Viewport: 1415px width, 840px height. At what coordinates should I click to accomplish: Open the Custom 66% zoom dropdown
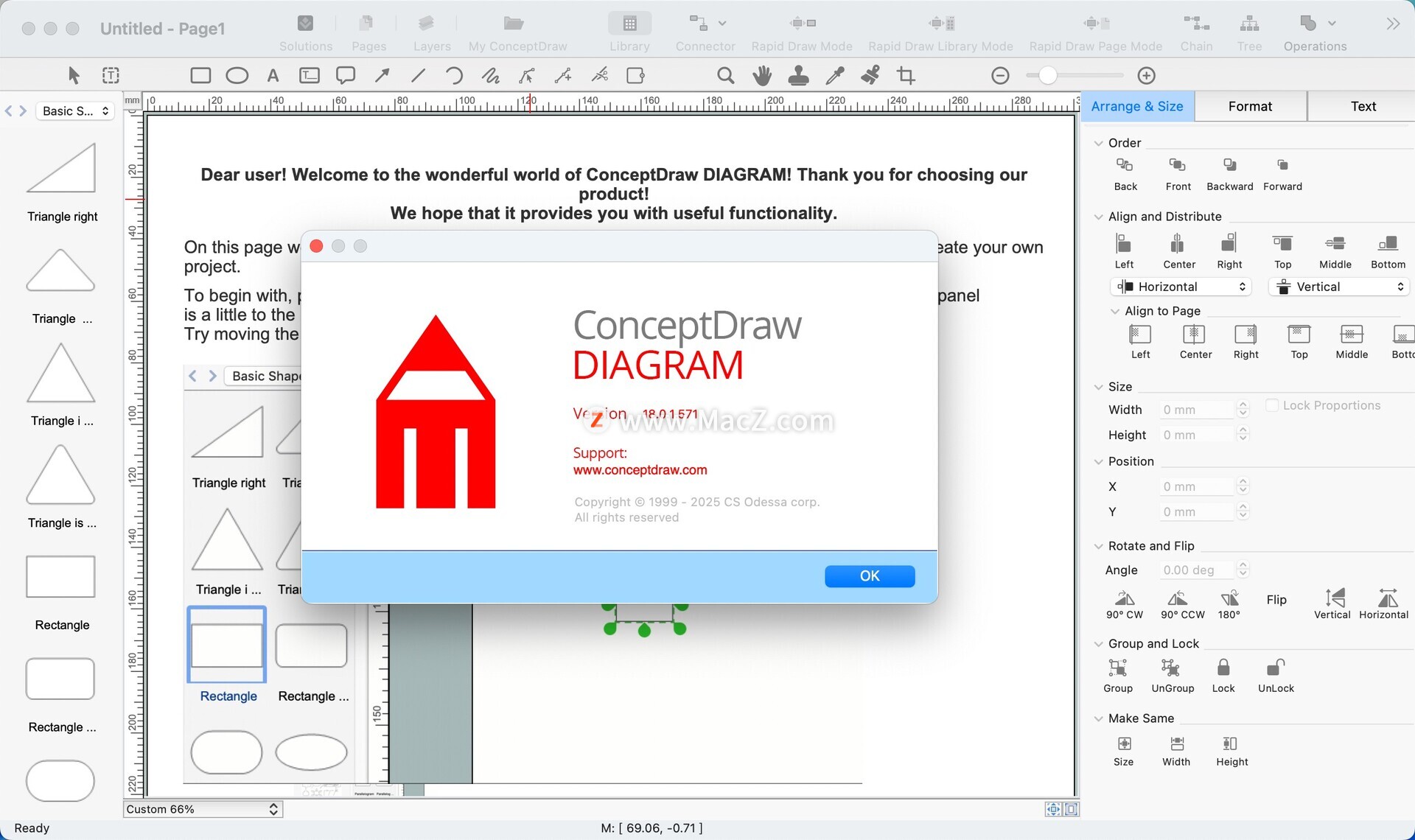tap(203, 809)
